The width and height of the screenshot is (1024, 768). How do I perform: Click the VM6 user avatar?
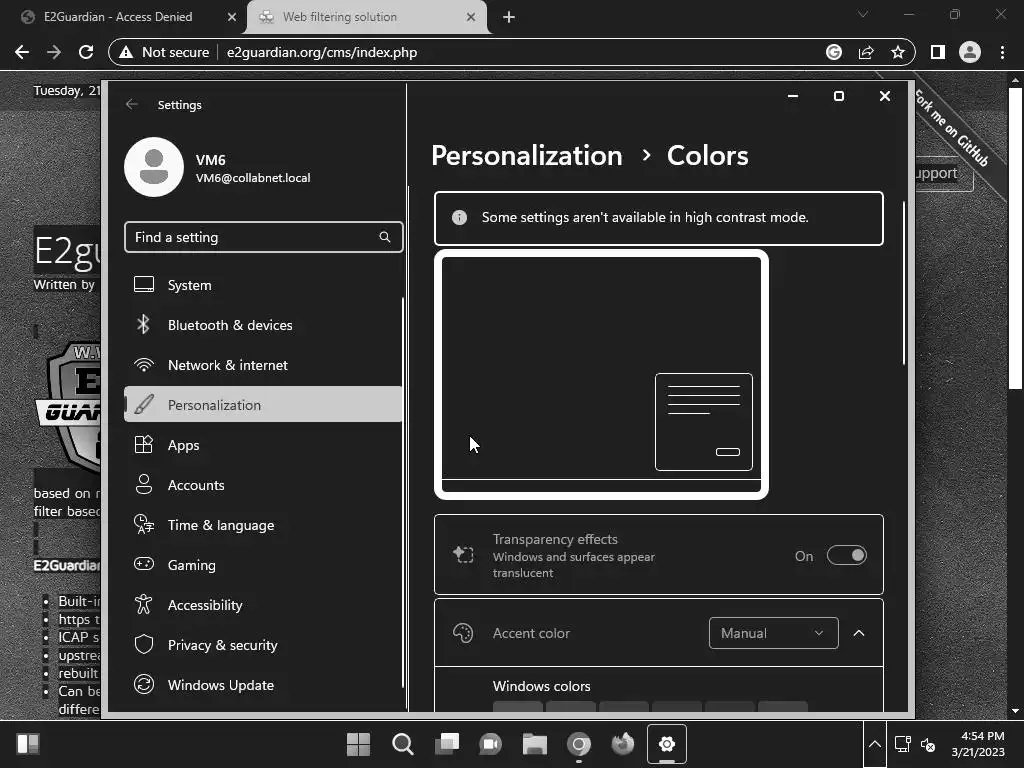coord(154,167)
